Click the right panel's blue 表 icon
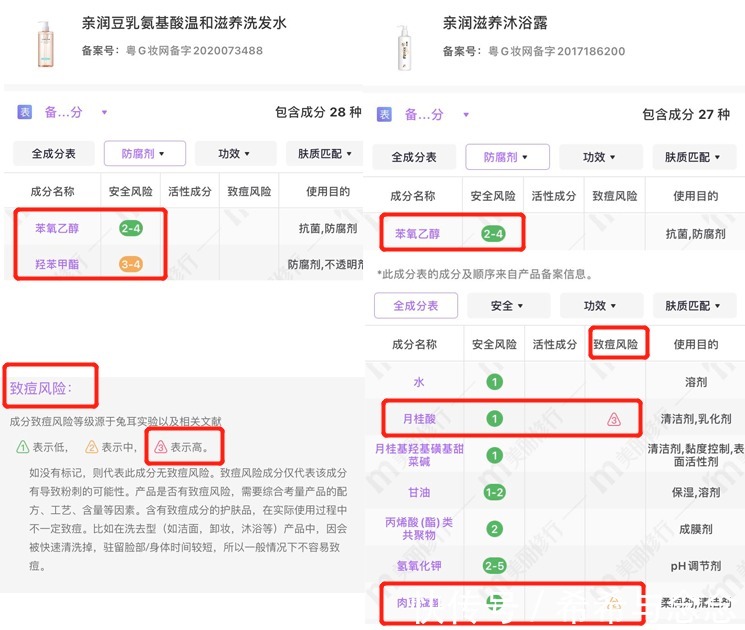 [x=384, y=115]
